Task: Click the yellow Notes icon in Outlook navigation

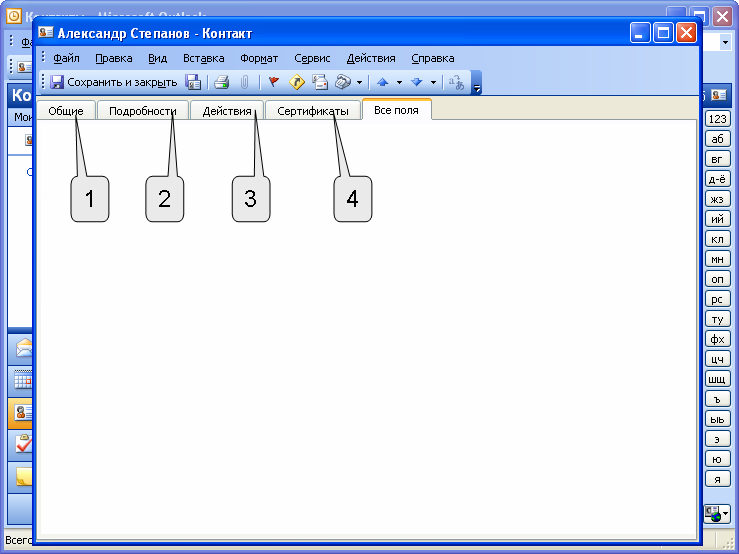Action: coord(24,476)
